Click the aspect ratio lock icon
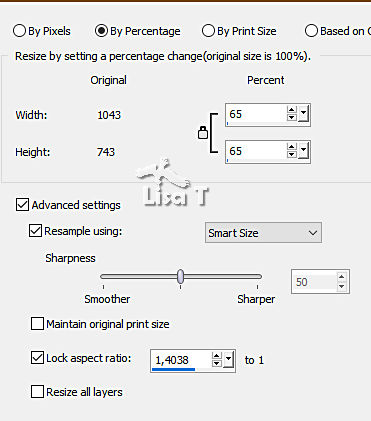 (203, 133)
